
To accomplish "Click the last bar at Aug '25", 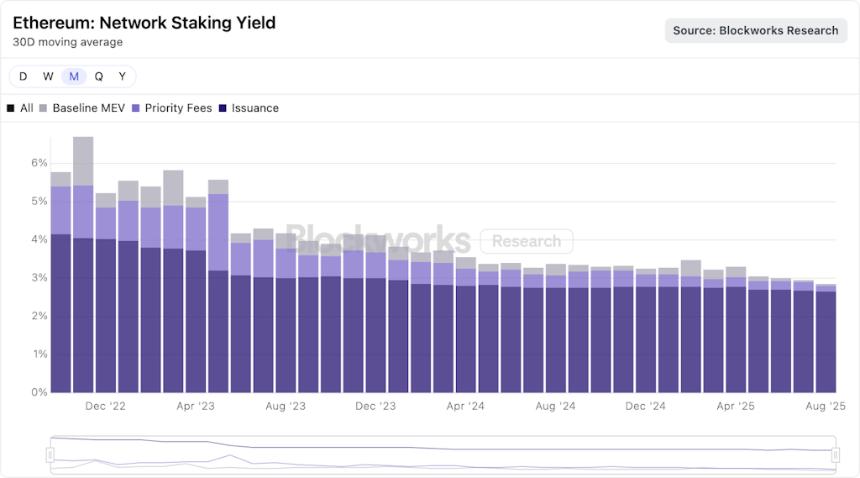I will point(826,340).
